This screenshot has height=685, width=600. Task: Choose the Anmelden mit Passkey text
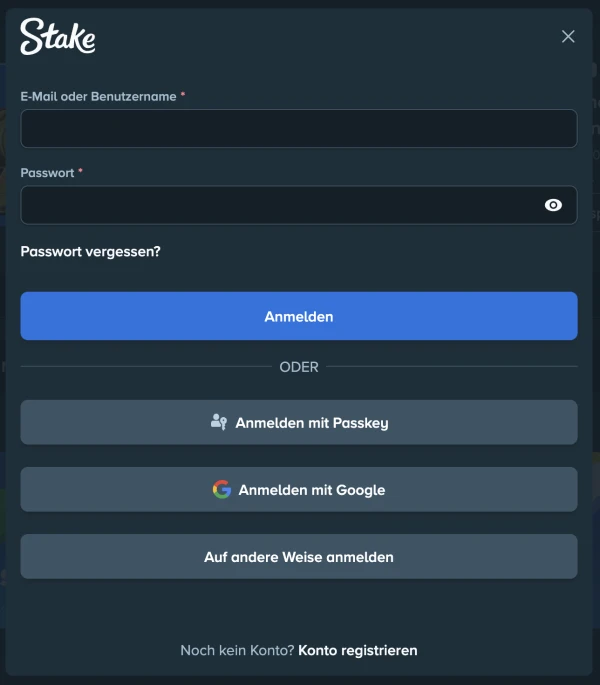point(311,423)
